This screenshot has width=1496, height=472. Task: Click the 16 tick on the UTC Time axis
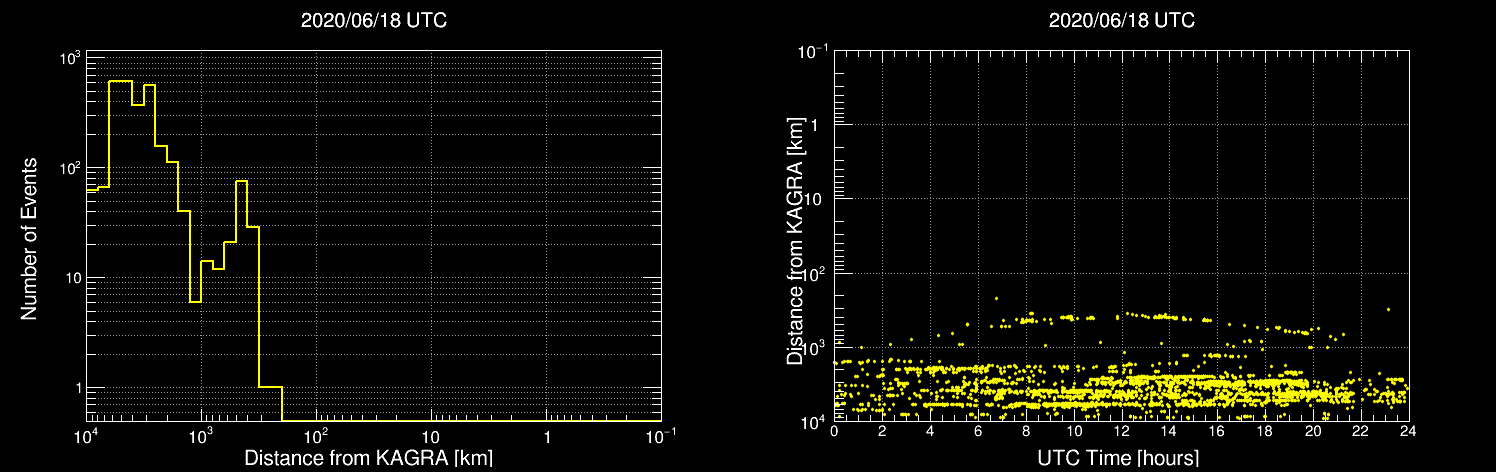pyautogui.click(x=1217, y=431)
